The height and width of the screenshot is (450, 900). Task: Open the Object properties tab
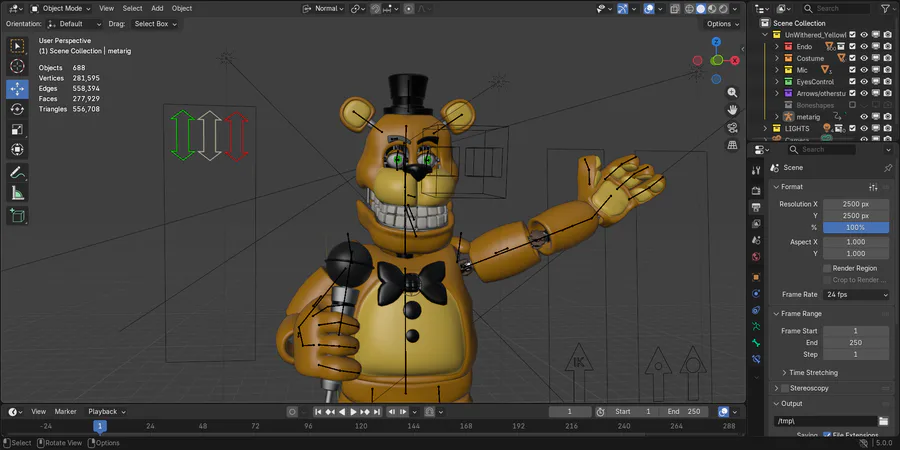click(x=757, y=277)
